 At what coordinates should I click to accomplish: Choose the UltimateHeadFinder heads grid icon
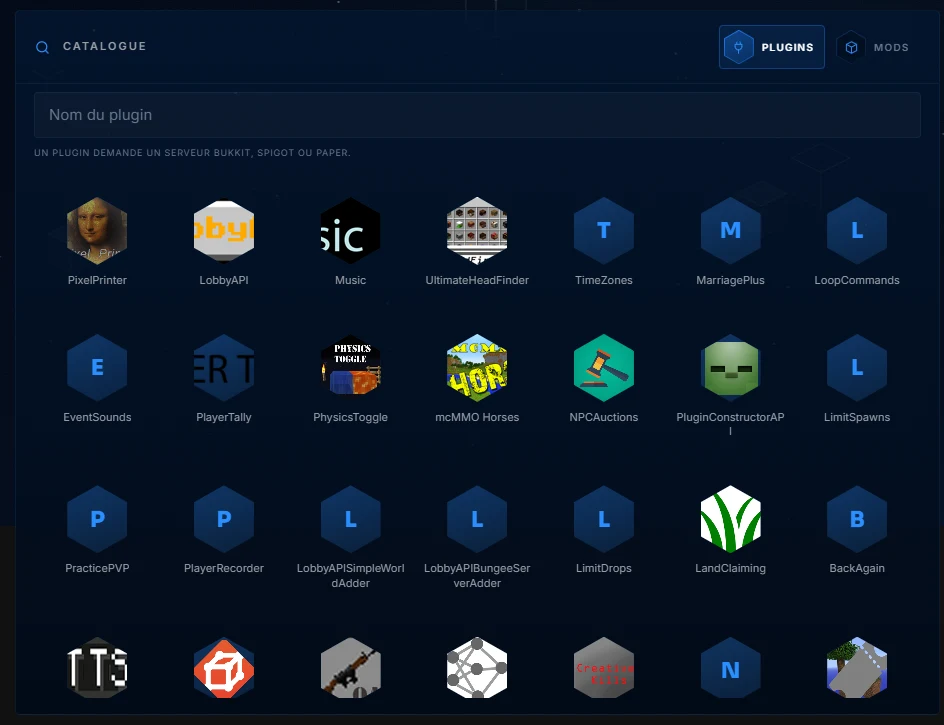tap(477, 231)
